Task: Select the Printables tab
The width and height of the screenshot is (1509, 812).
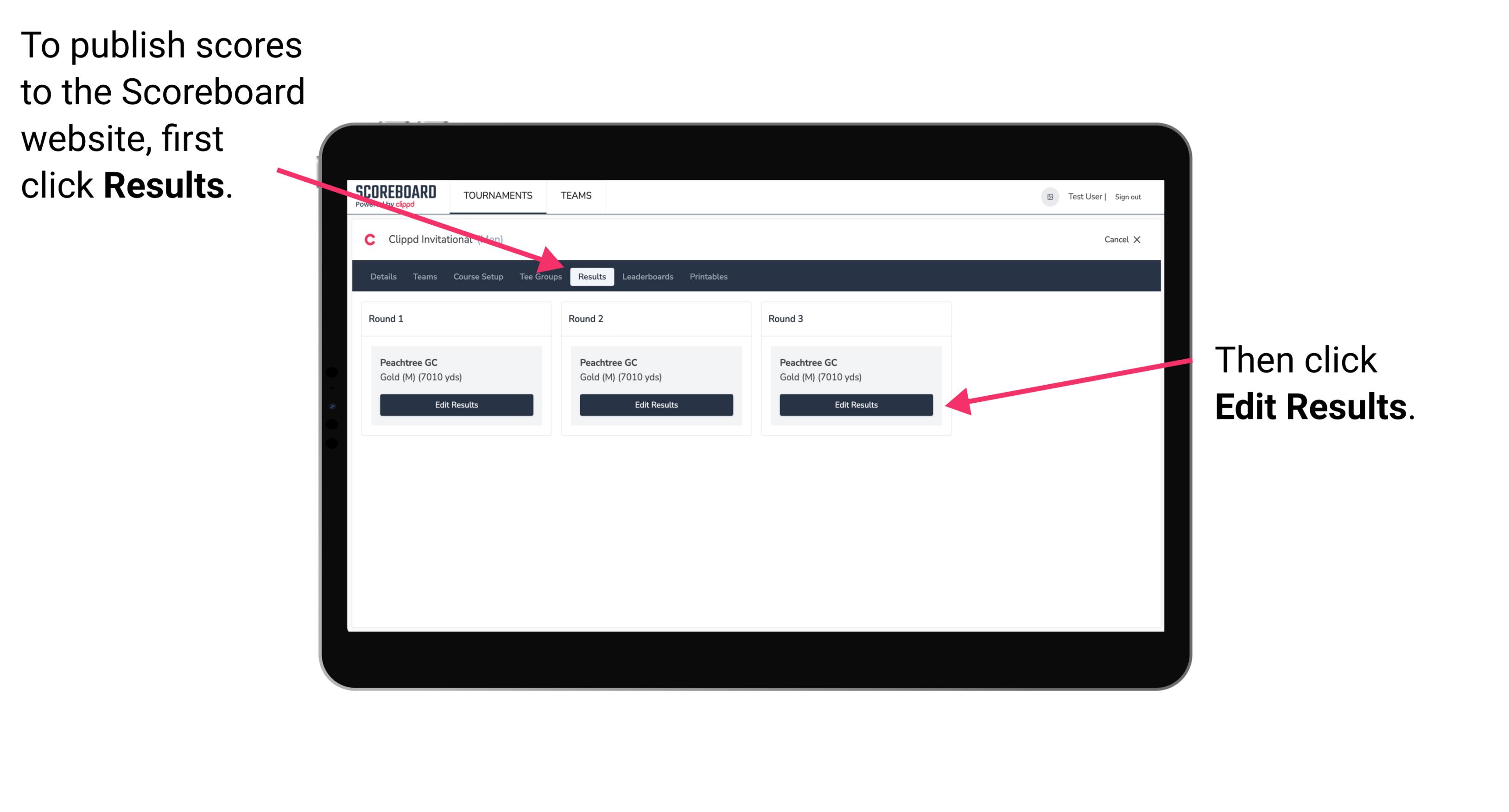Action: (x=709, y=276)
